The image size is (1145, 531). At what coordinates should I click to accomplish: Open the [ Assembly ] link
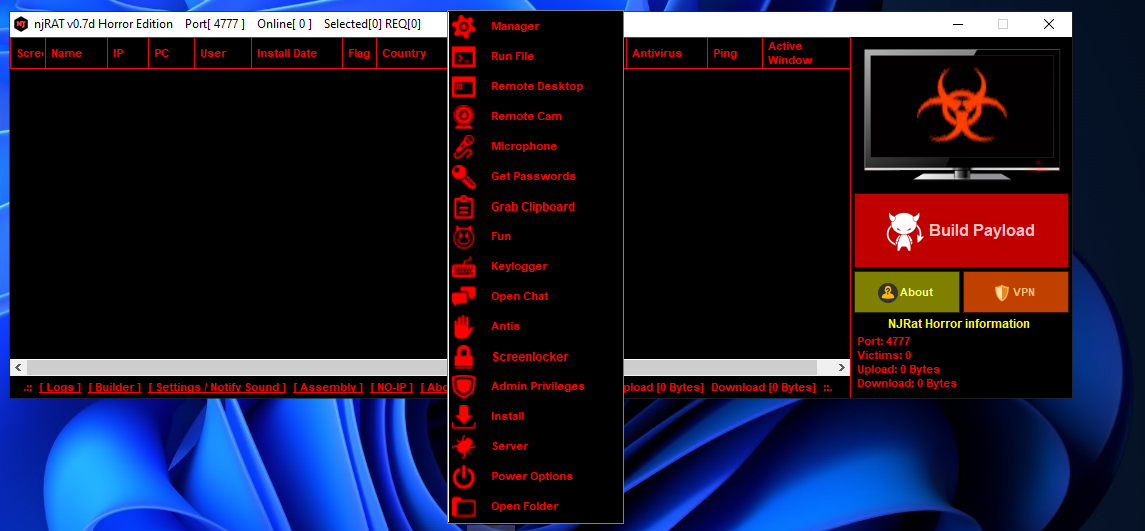pyautogui.click(x=328, y=387)
